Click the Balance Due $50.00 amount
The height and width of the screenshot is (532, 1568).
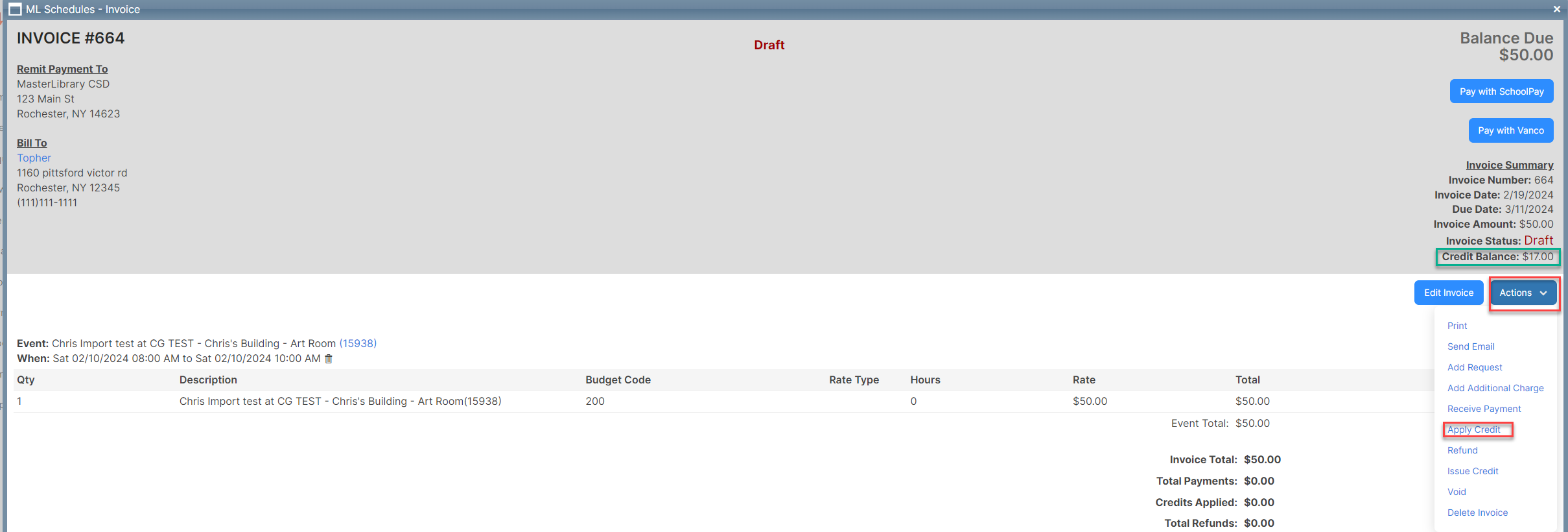1526,55
